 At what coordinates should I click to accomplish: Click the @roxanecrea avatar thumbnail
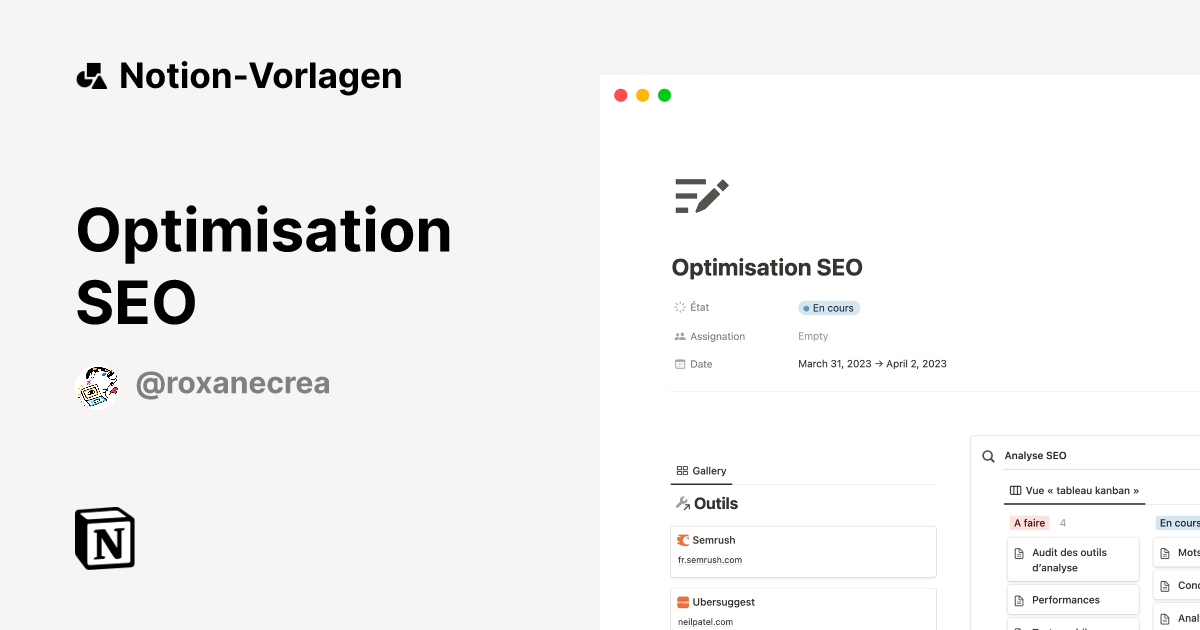tap(97, 385)
